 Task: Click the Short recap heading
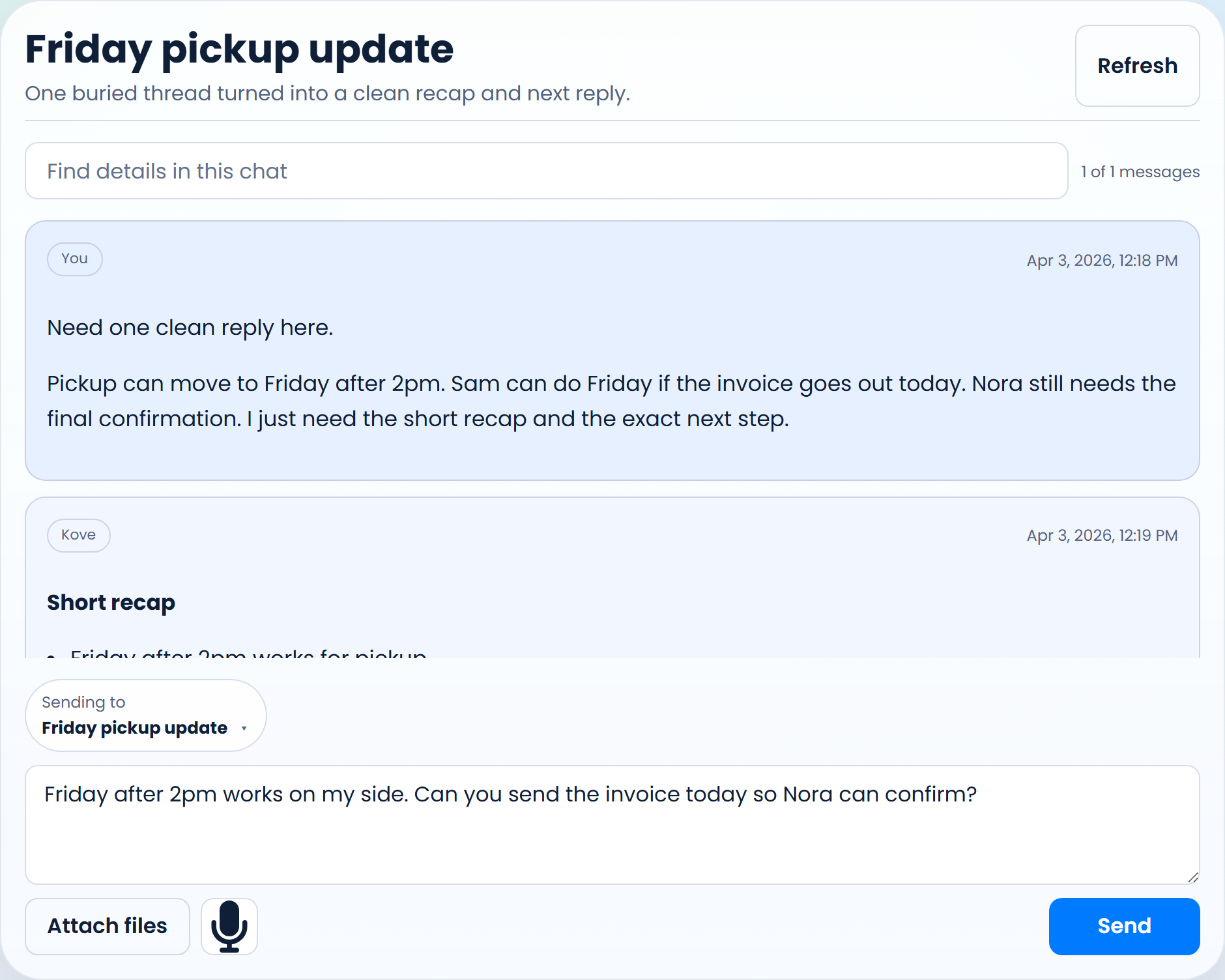point(111,603)
